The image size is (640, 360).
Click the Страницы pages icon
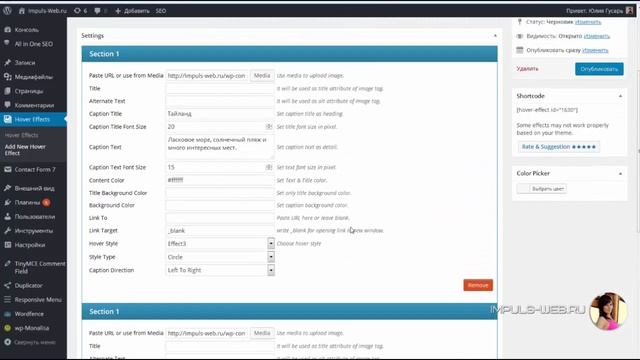[7, 91]
